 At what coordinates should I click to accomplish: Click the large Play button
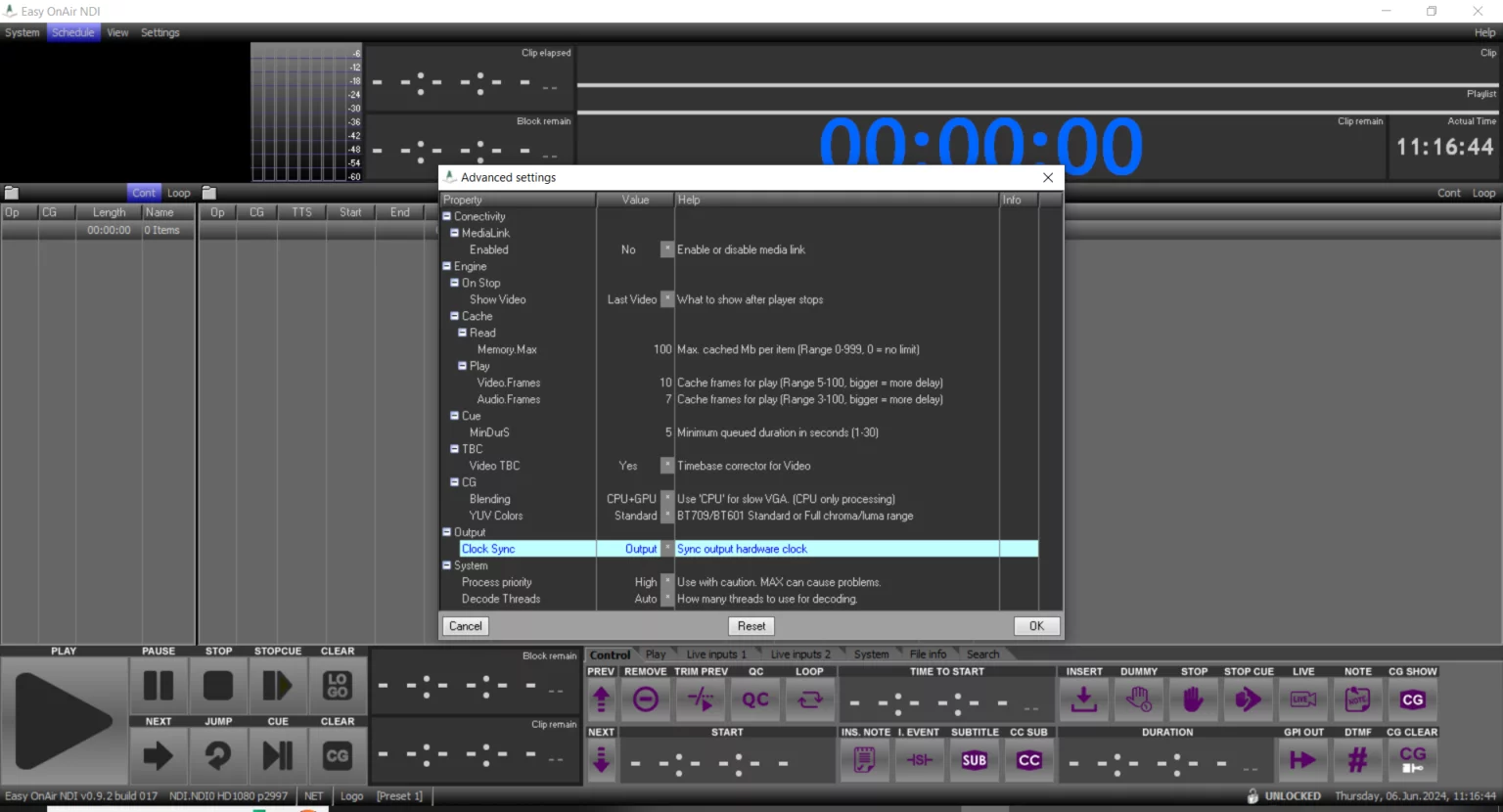(x=64, y=721)
